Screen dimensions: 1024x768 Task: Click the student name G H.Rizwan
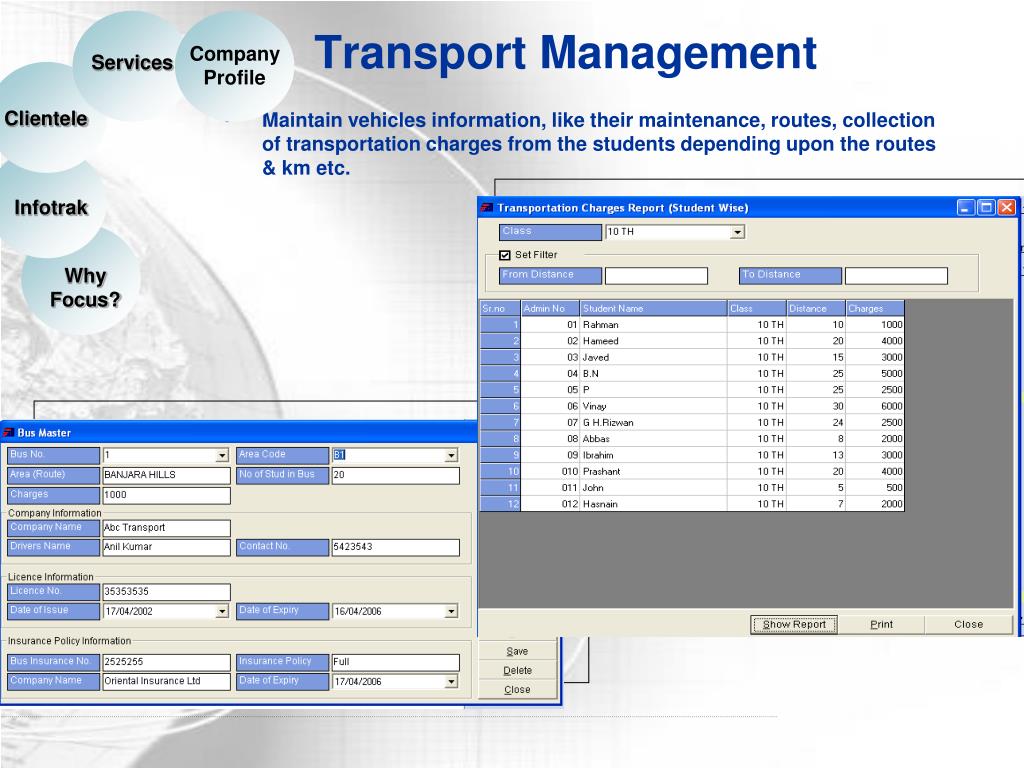(x=608, y=423)
